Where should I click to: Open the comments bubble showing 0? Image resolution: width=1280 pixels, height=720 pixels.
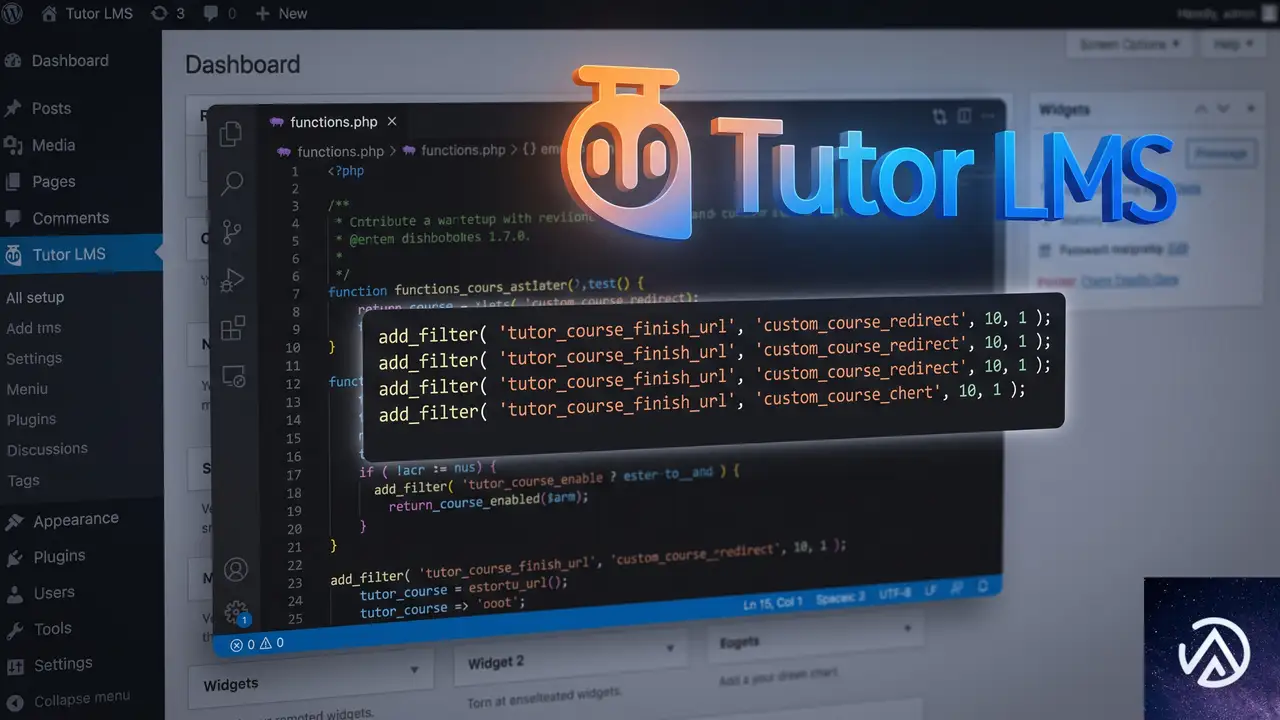click(220, 14)
